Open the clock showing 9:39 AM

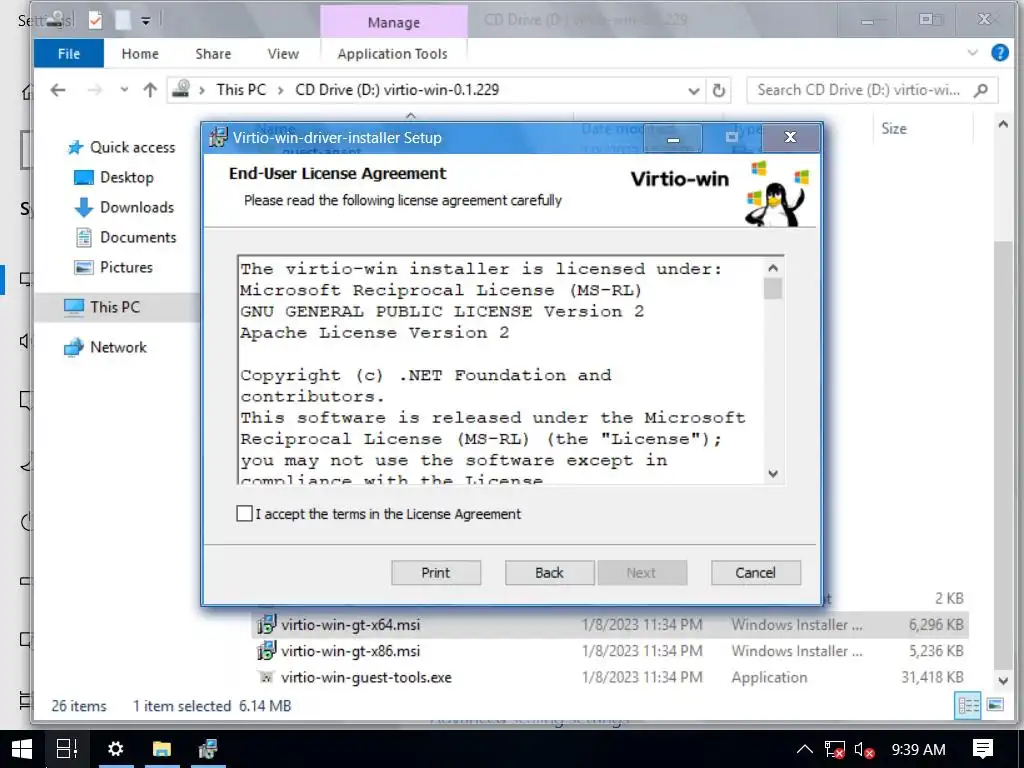(x=918, y=750)
